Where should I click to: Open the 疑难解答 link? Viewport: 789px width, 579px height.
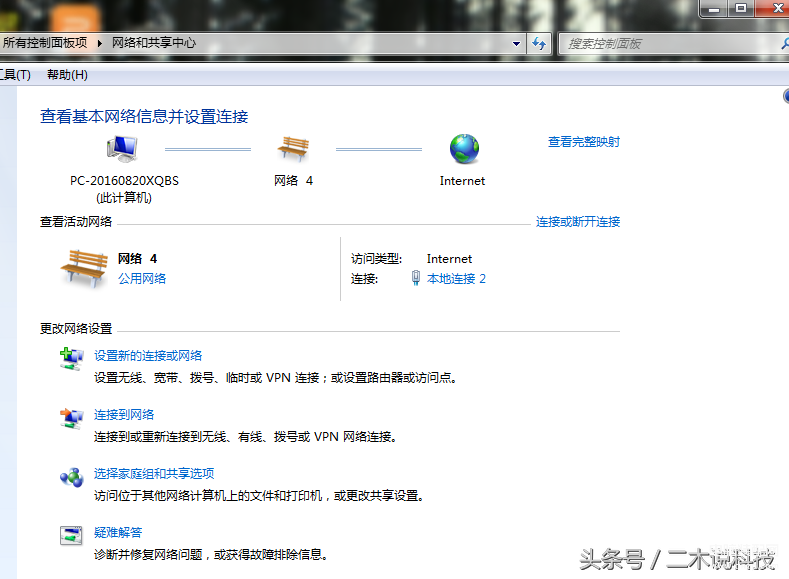tap(118, 532)
